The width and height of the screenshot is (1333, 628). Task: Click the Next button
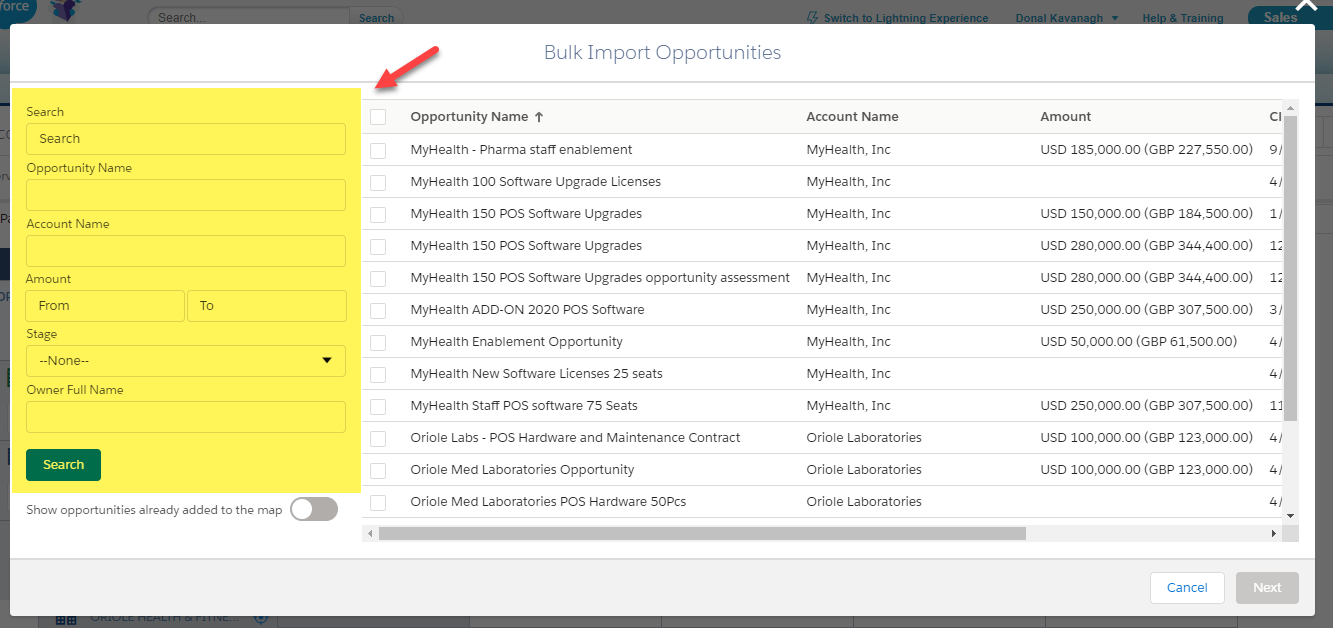coord(1267,588)
